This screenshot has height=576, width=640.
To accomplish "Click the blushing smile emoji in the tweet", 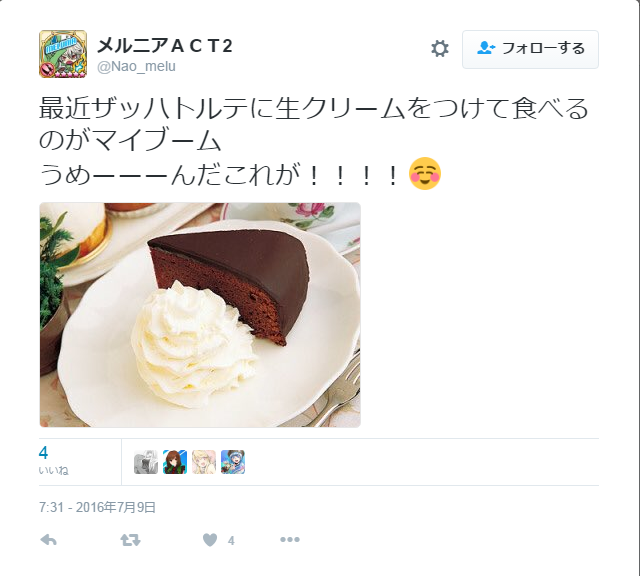I will pyautogui.click(x=425, y=173).
